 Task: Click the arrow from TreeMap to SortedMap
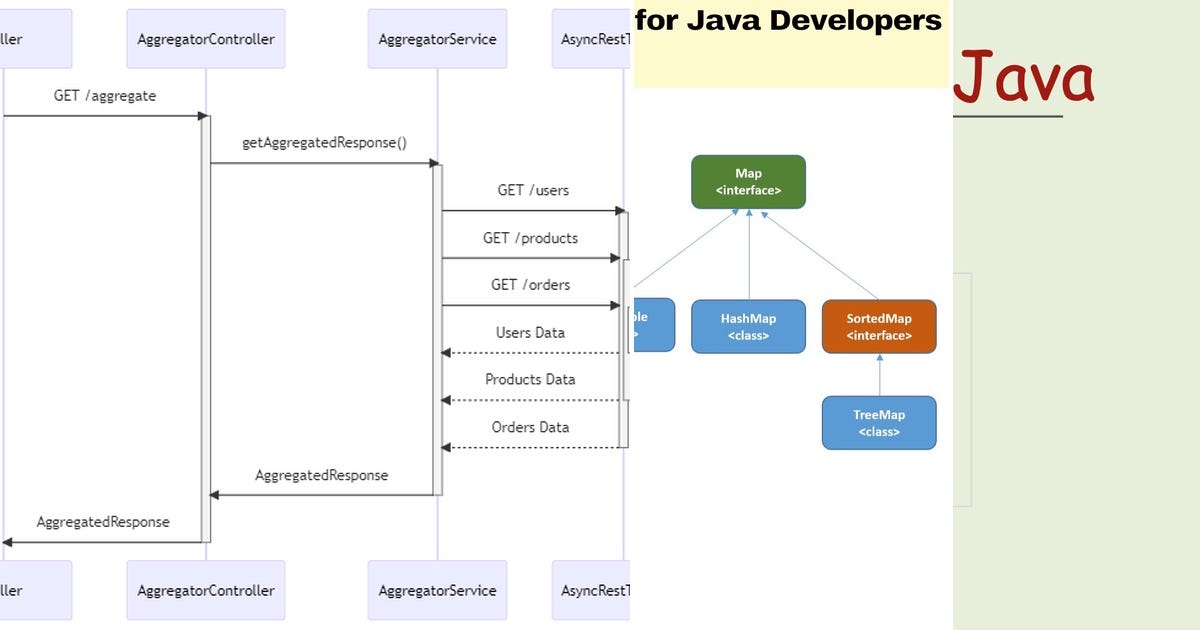tap(879, 374)
